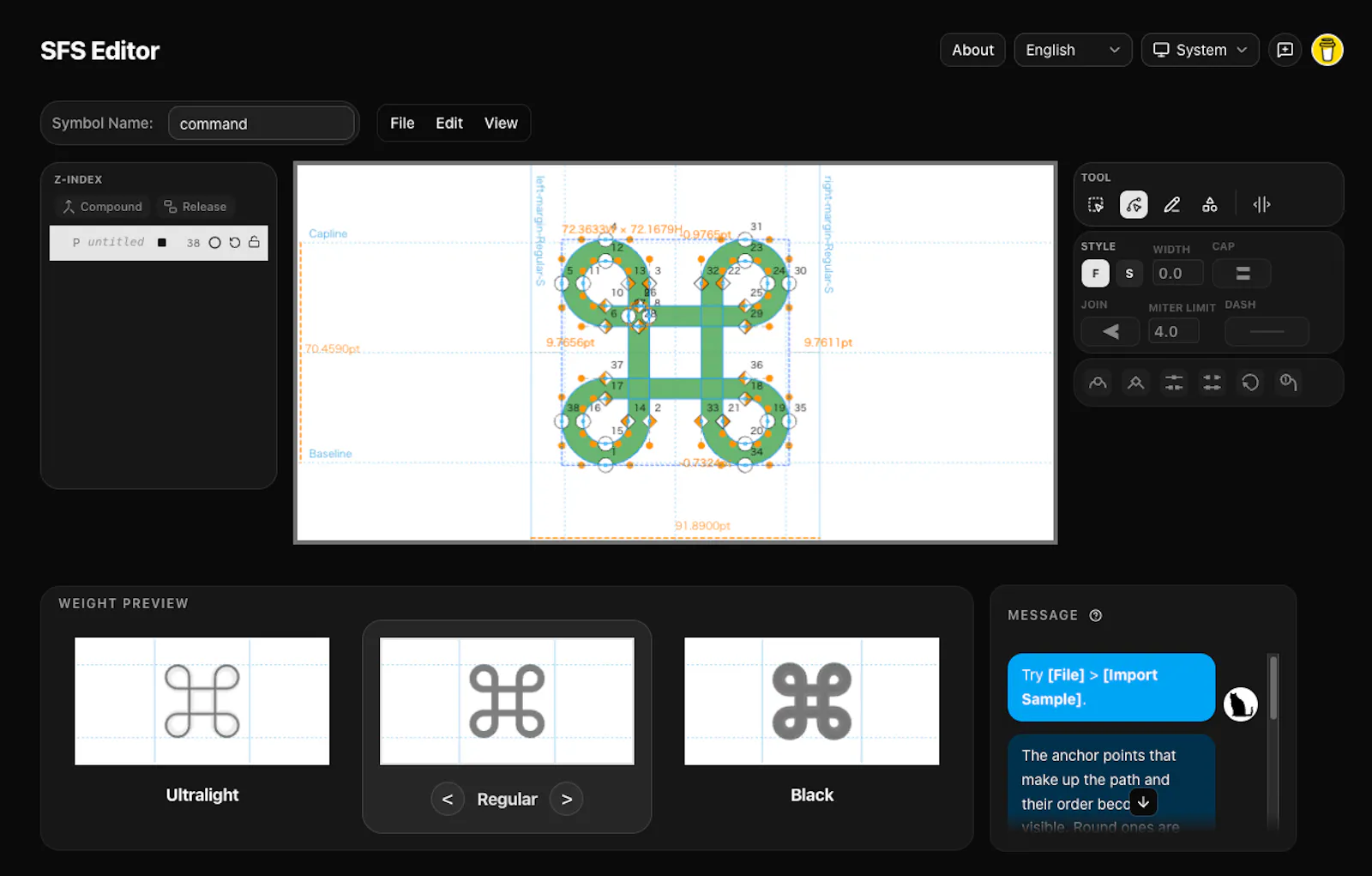This screenshot has height=876, width=1372.
Task: Toggle the Fill (F) style button
Action: (x=1095, y=274)
